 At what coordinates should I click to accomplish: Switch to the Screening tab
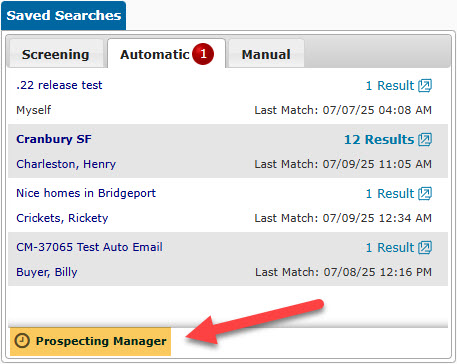[55, 54]
